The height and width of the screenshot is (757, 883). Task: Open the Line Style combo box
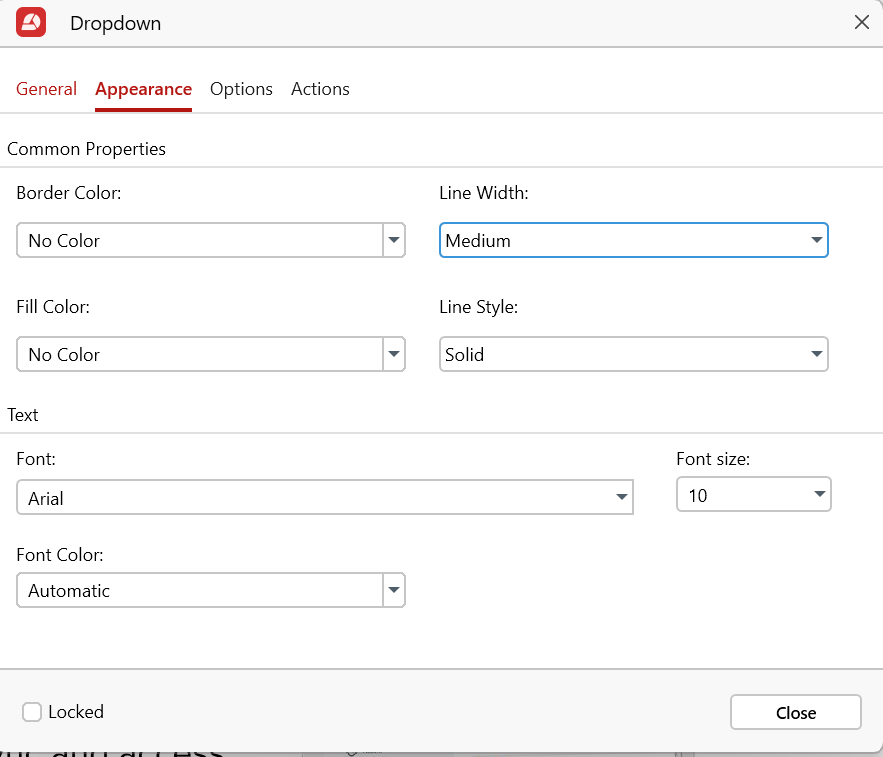(x=620, y=355)
